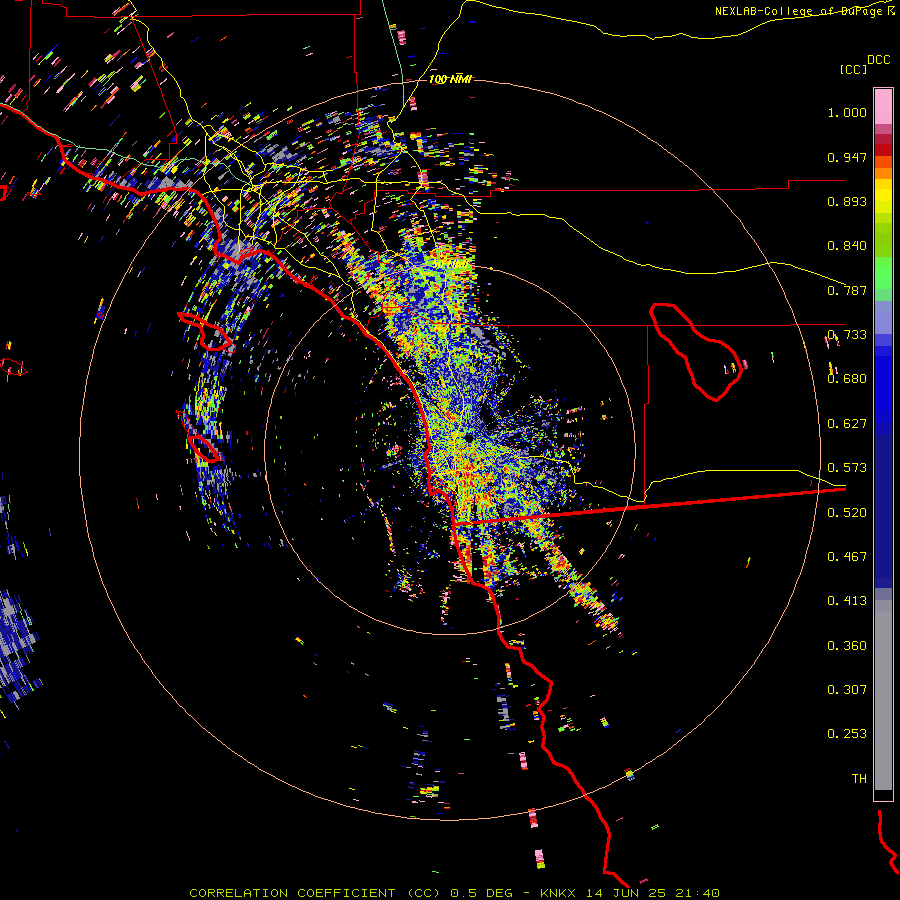The image size is (900, 900).
Task: Select the 0.840 scale value
Action: [x=847, y=246]
